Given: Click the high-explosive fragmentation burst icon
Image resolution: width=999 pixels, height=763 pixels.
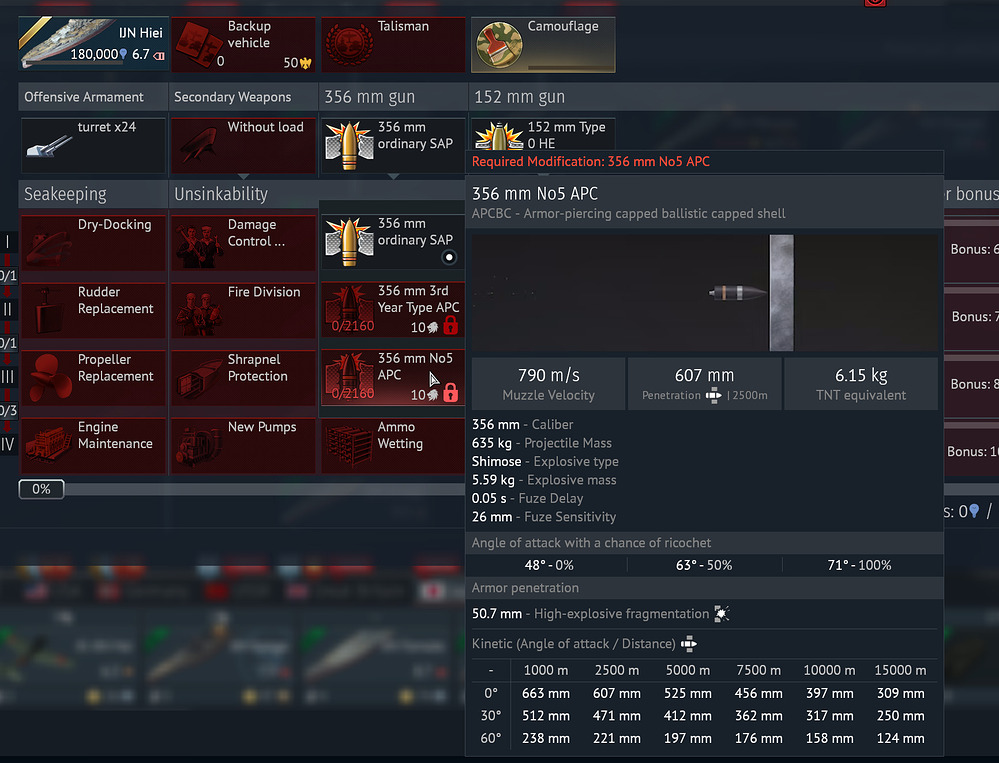Looking at the screenshot, I should 722,613.
